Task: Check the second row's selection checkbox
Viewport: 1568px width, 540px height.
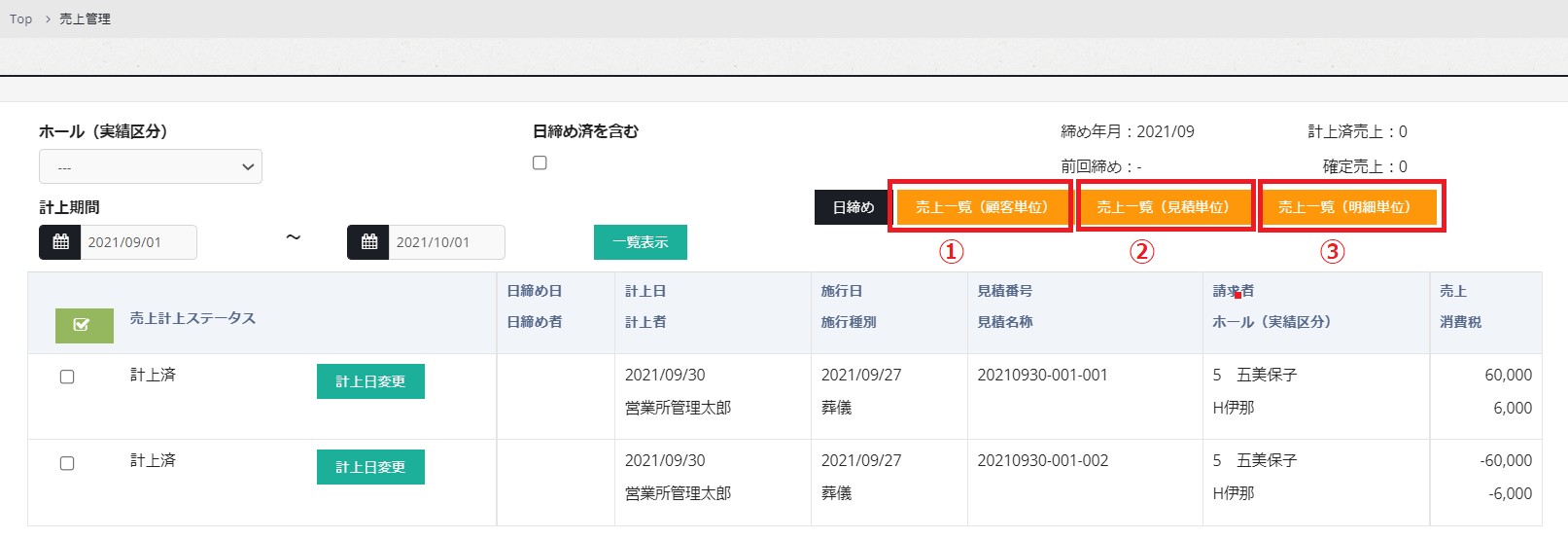Action: click(67, 463)
